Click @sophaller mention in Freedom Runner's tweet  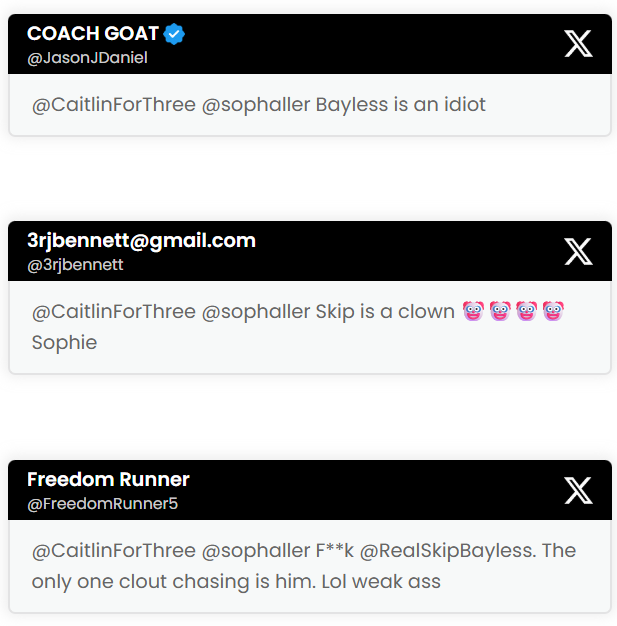pyautogui.click(x=256, y=550)
